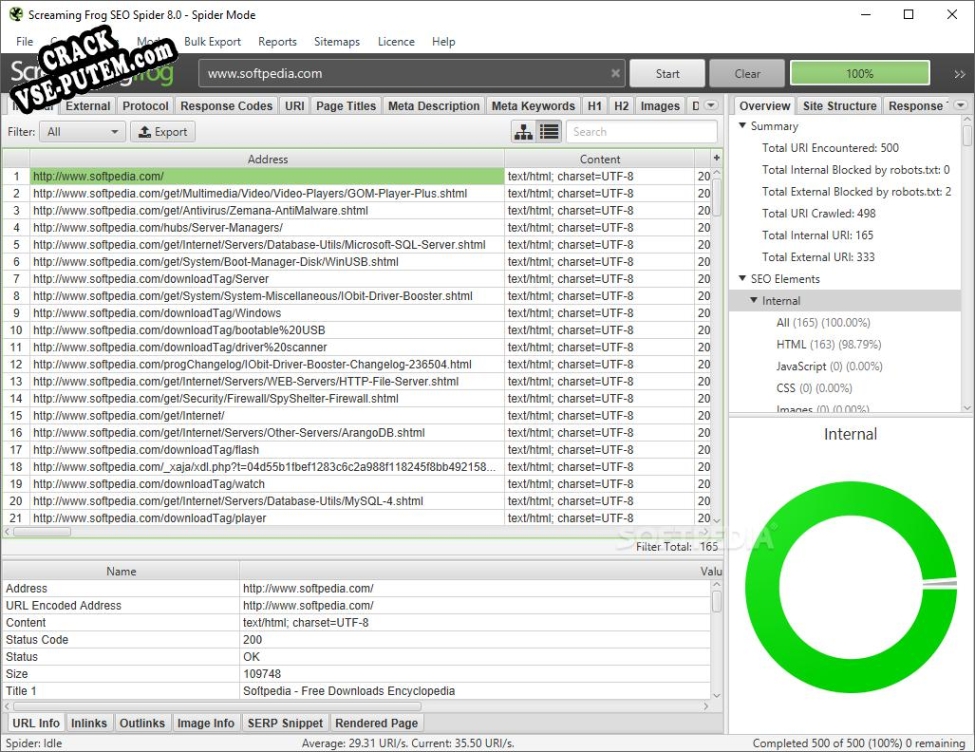Select HTML (163) (98.79%) tree item
This screenshot has height=752, width=975.
[828, 344]
